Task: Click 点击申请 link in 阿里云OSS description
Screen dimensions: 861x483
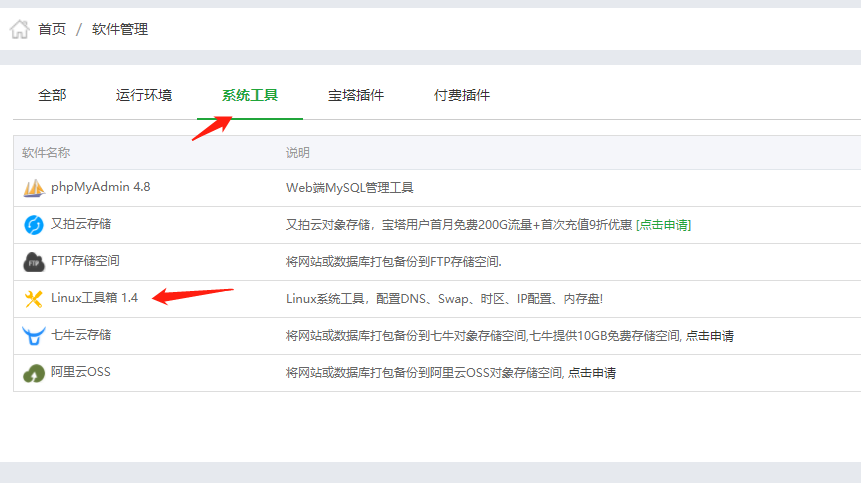Action: click(591, 373)
